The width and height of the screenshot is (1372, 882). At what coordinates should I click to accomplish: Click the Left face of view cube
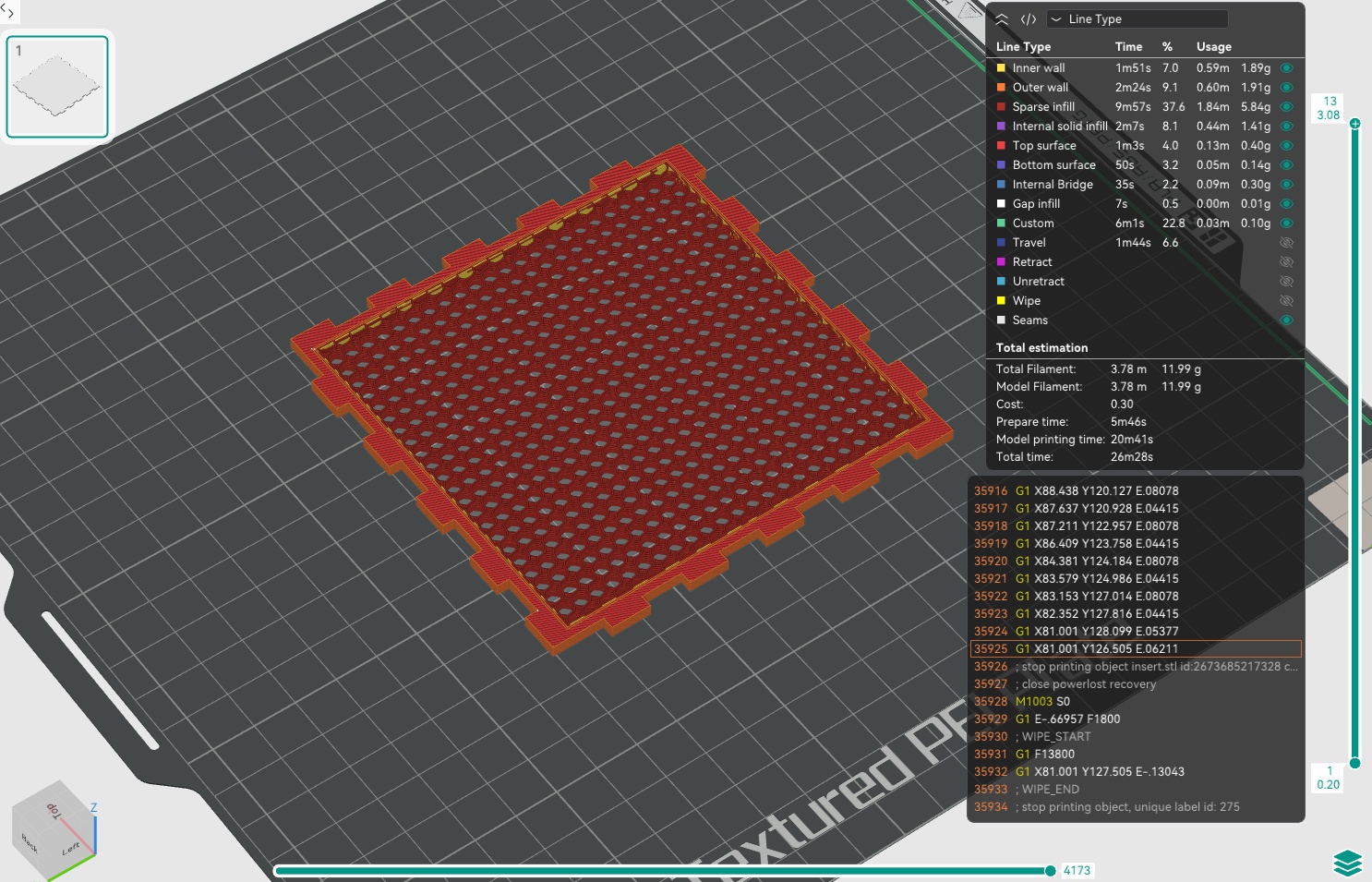(70, 848)
